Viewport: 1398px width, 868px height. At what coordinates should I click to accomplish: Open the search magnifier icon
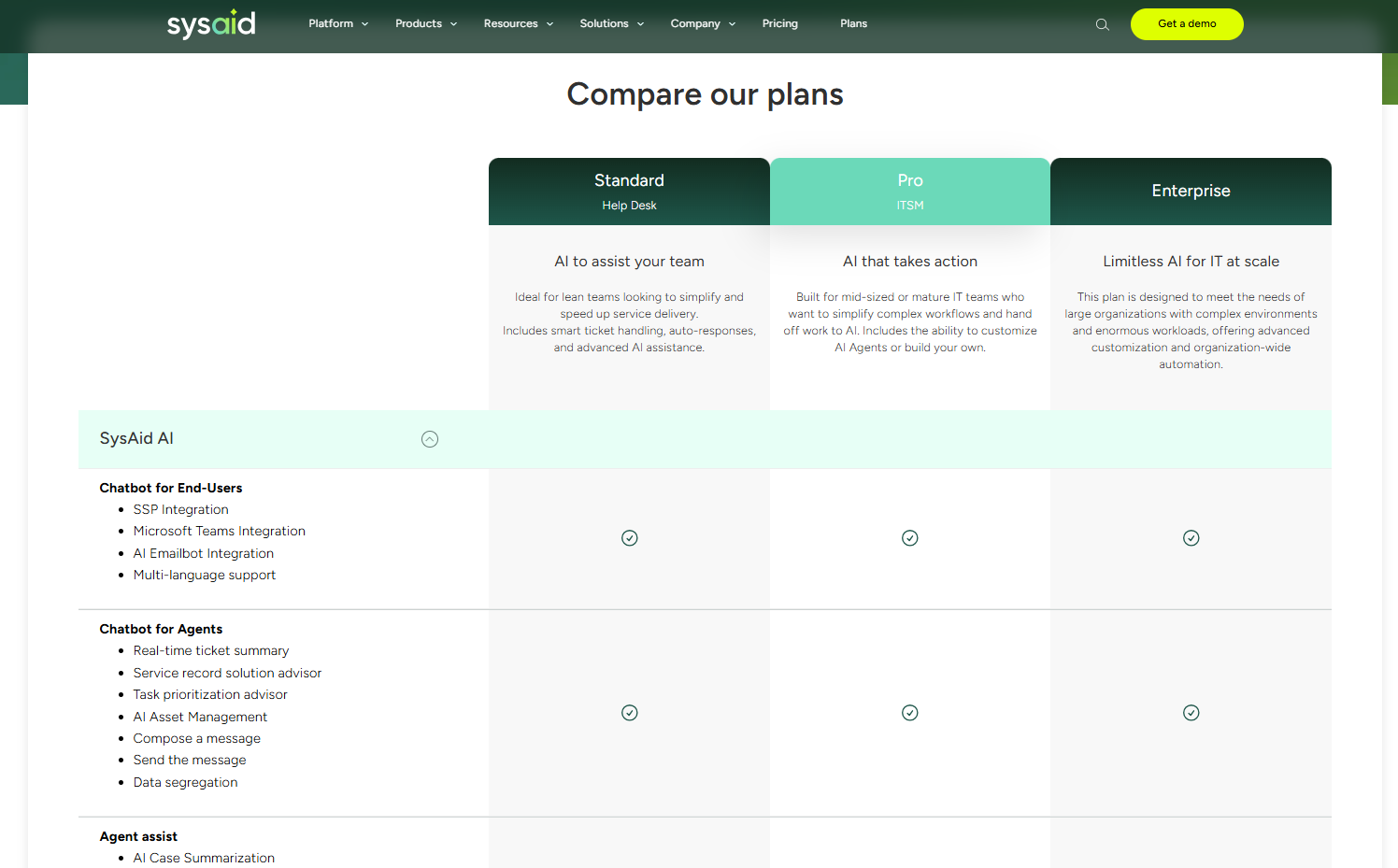1103,24
